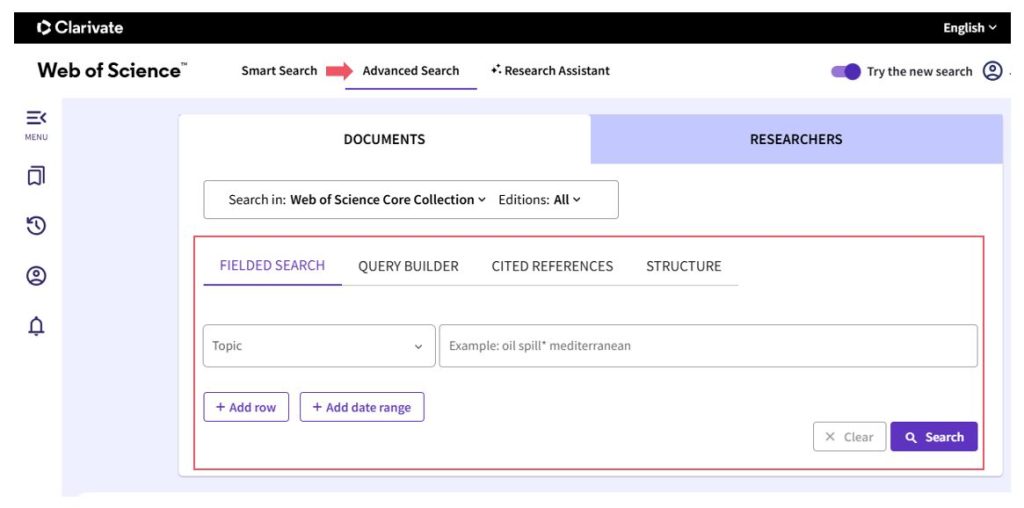Image resolution: width=1024 pixels, height=508 pixels.
Task: Open search history clock icon
Action: pyautogui.click(x=36, y=226)
